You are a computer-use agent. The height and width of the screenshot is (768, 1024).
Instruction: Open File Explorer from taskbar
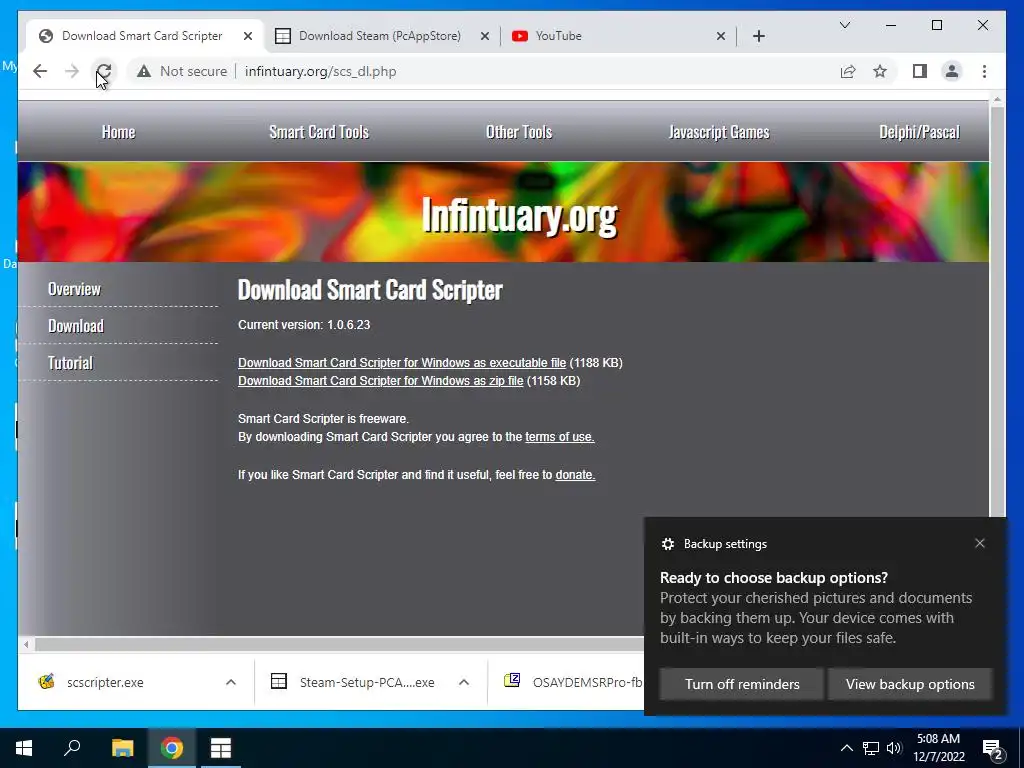pos(122,748)
